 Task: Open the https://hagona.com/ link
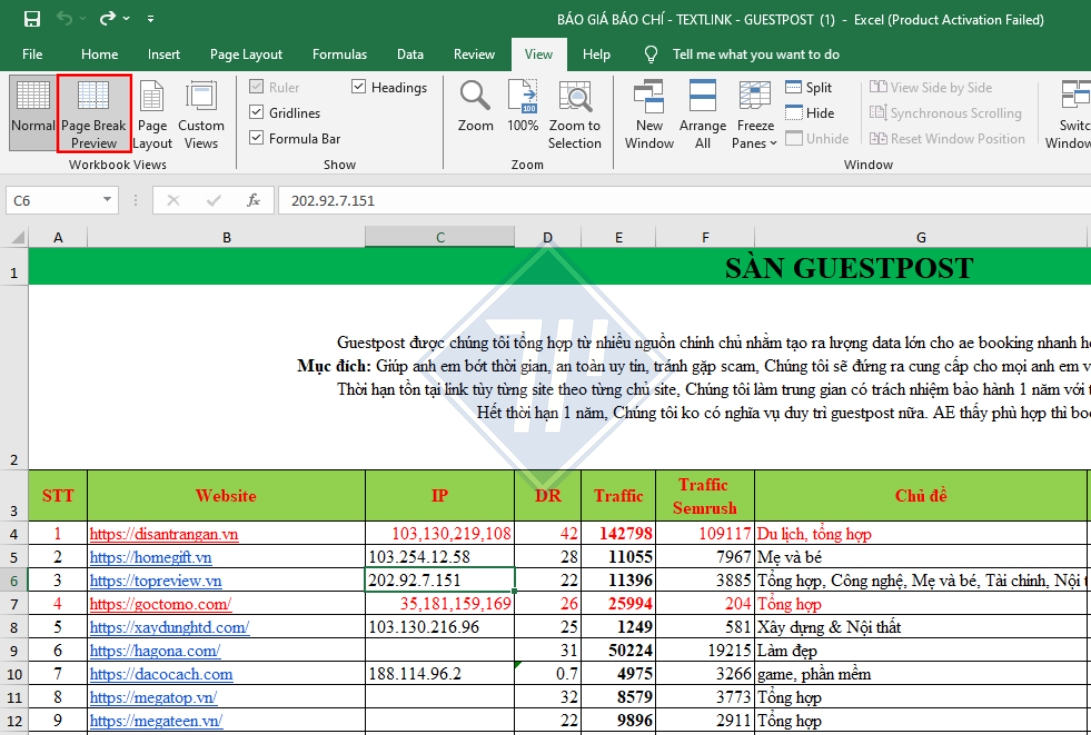pyautogui.click(x=154, y=651)
